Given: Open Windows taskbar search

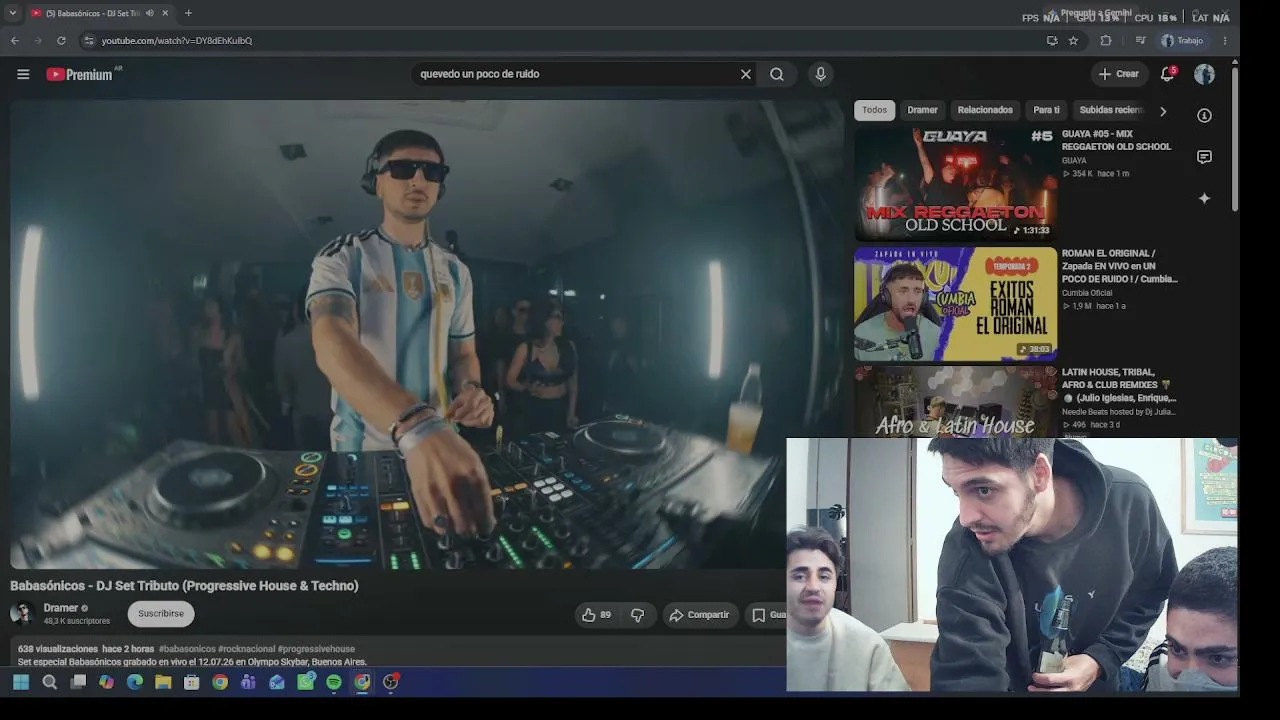Looking at the screenshot, I should 49,682.
